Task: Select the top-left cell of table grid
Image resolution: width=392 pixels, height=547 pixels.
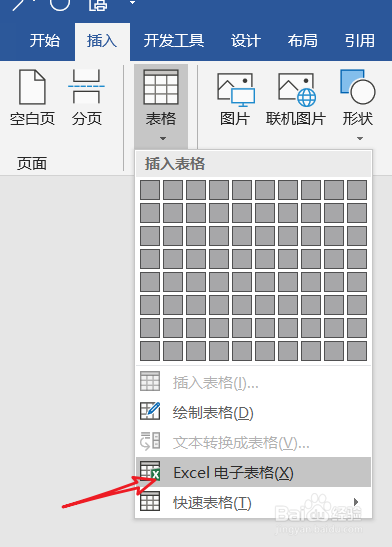Action: pyautogui.click(x=150, y=190)
